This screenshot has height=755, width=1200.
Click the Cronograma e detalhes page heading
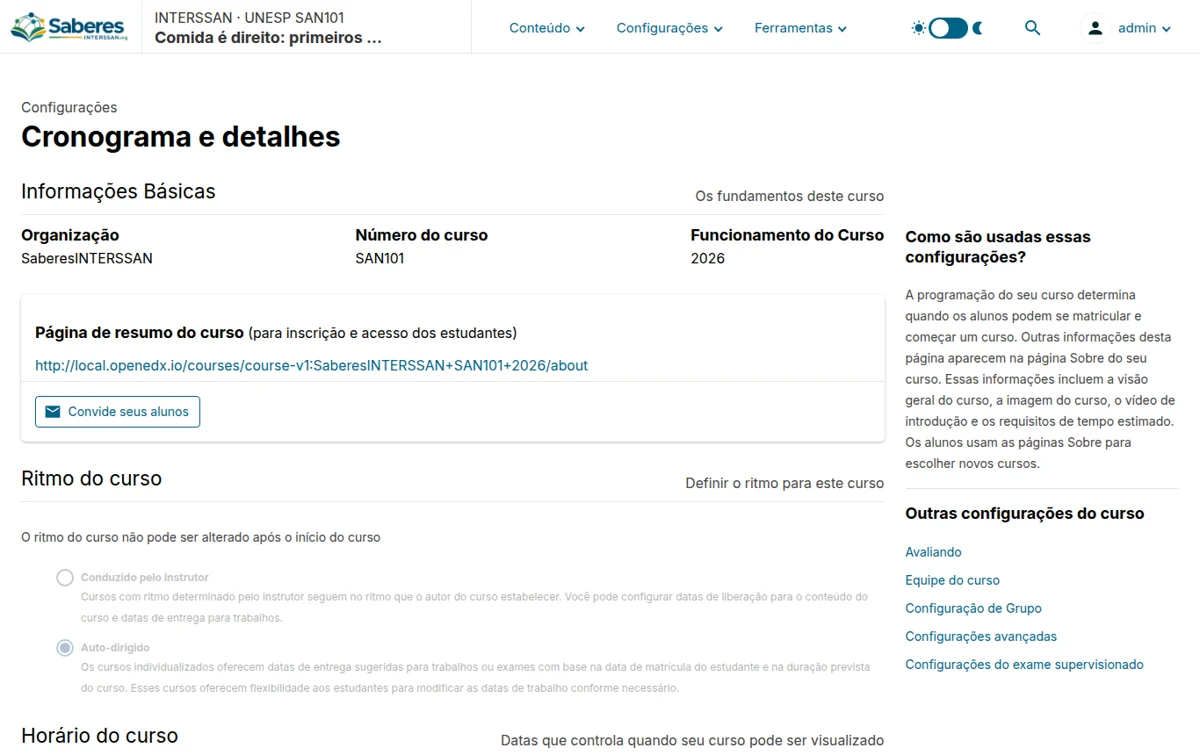[x=181, y=136]
